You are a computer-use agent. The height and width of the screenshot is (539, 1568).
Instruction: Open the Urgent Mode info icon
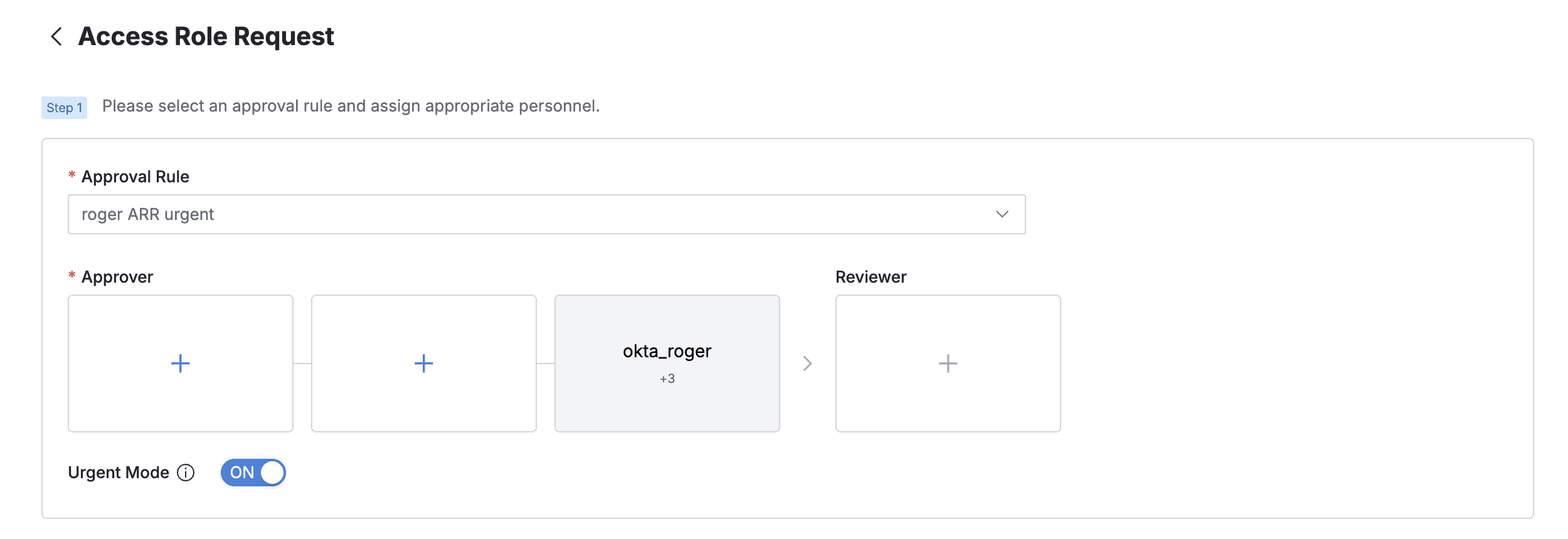(186, 473)
